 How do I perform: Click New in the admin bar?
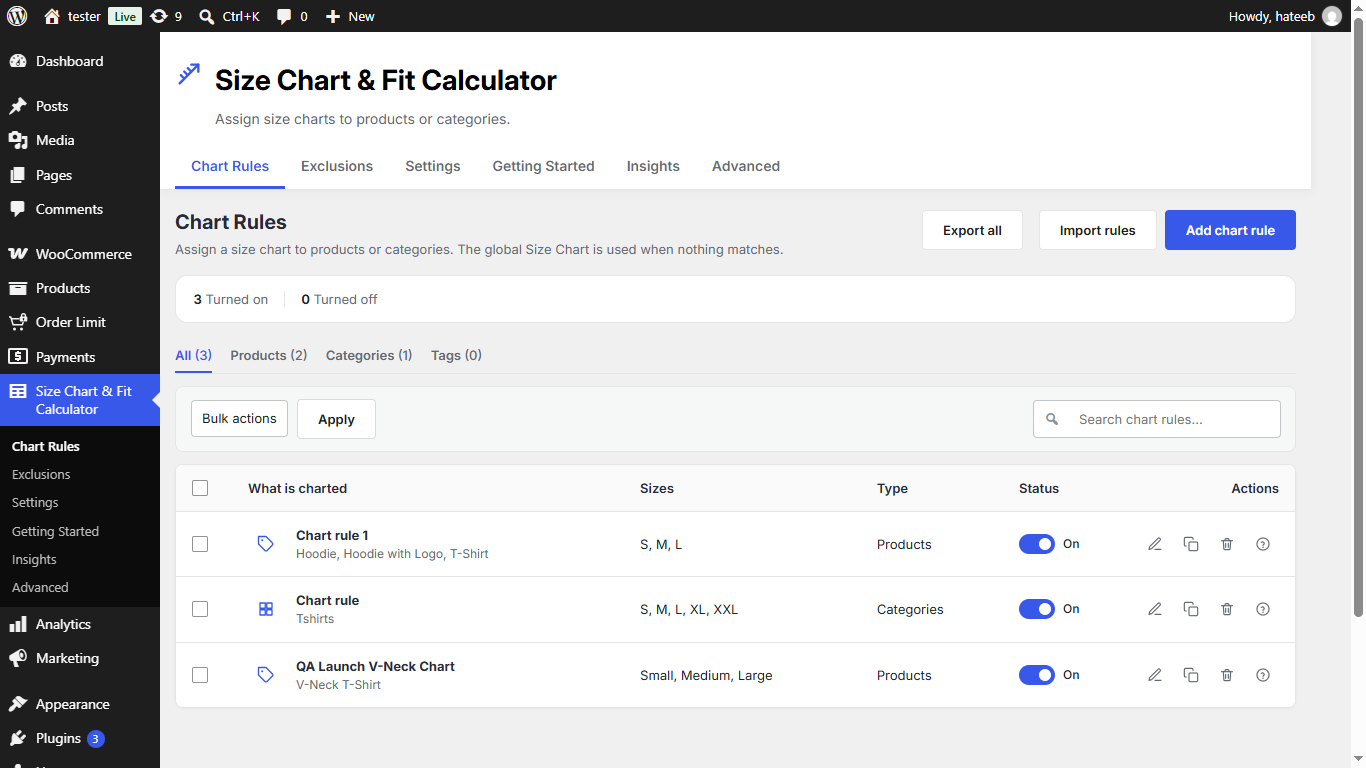click(x=350, y=16)
